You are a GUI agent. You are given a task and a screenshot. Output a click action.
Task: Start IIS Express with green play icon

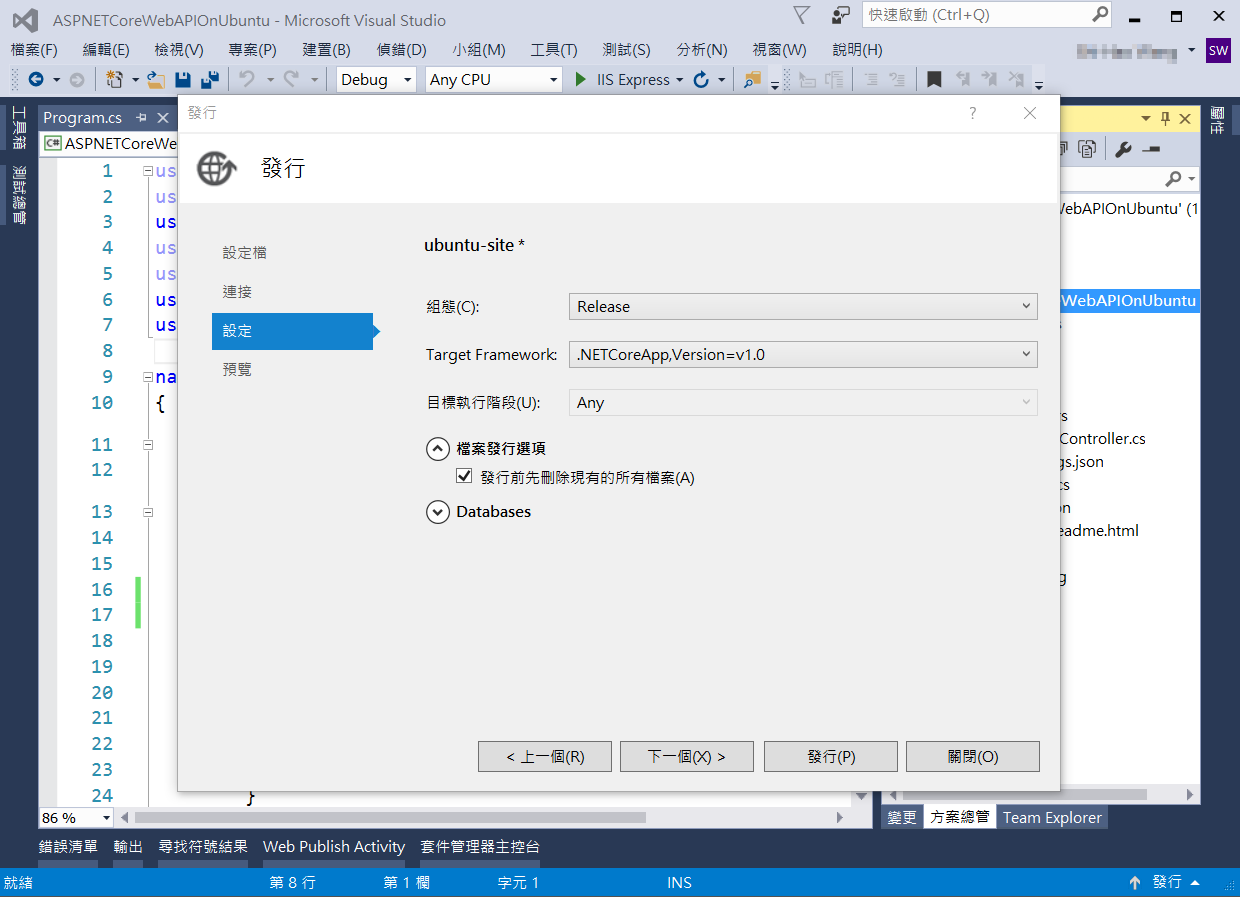tap(581, 79)
